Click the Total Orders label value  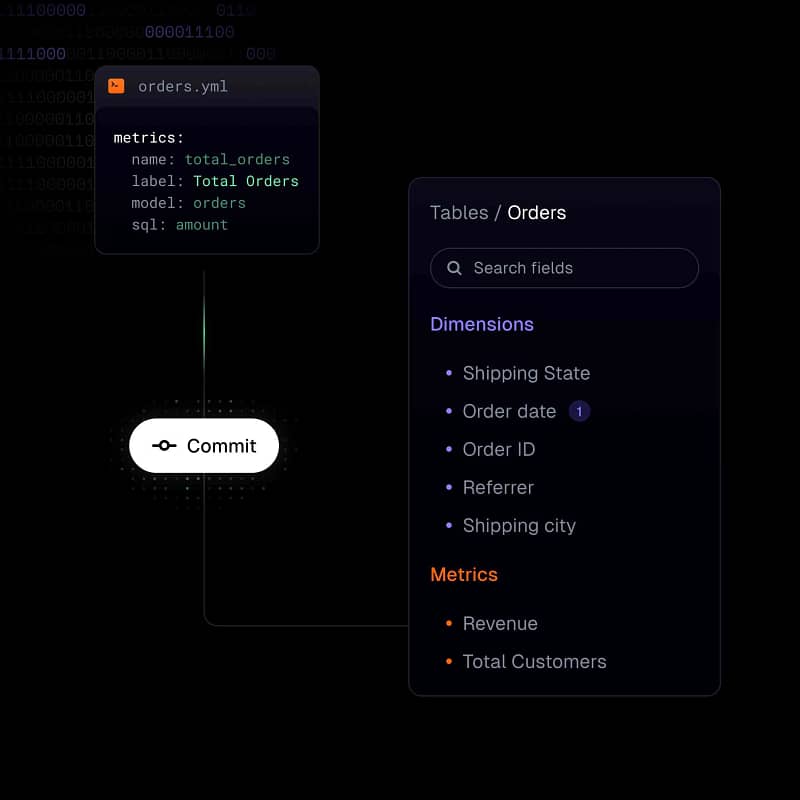click(x=246, y=181)
